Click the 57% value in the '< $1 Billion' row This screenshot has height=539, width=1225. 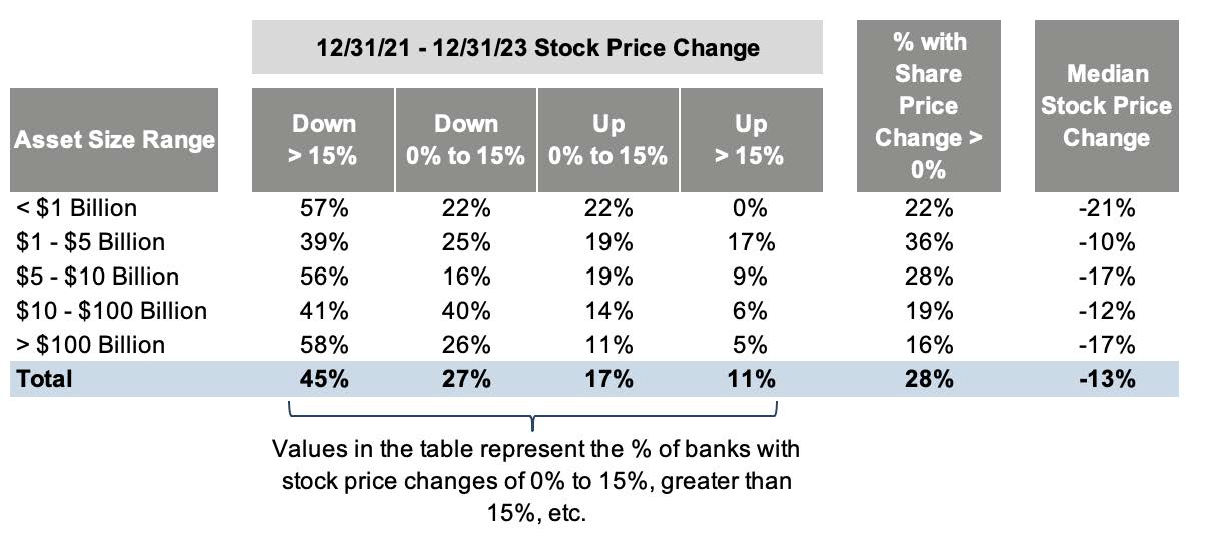pyautogui.click(x=323, y=208)
